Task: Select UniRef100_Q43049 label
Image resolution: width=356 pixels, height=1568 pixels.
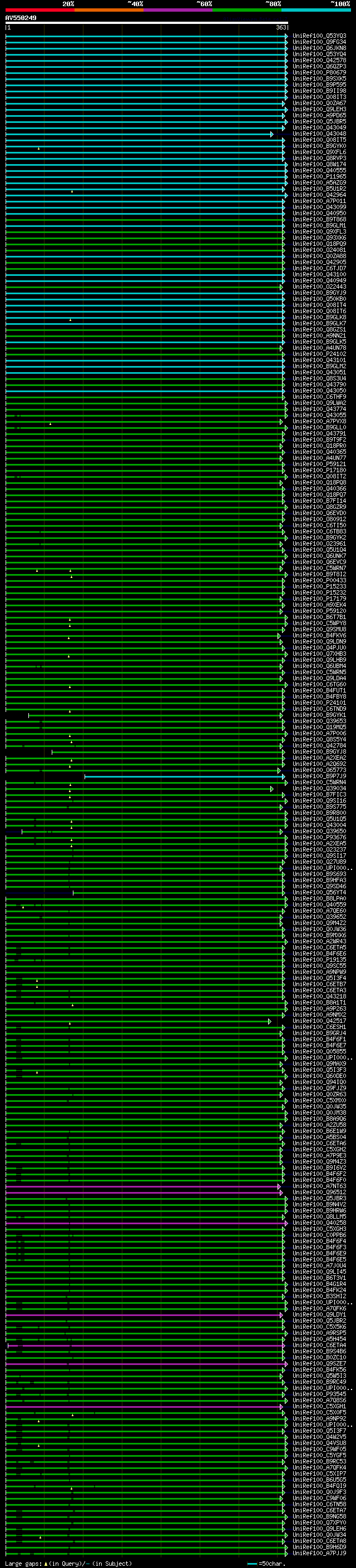Action: click(x=319, y=128)
